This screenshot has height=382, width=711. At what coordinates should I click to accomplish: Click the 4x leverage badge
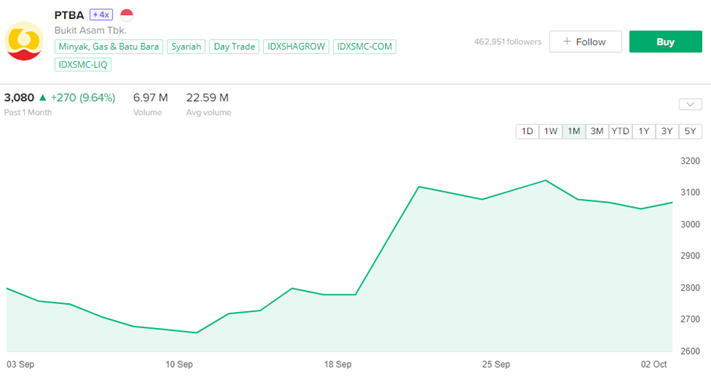click(101, 15)
